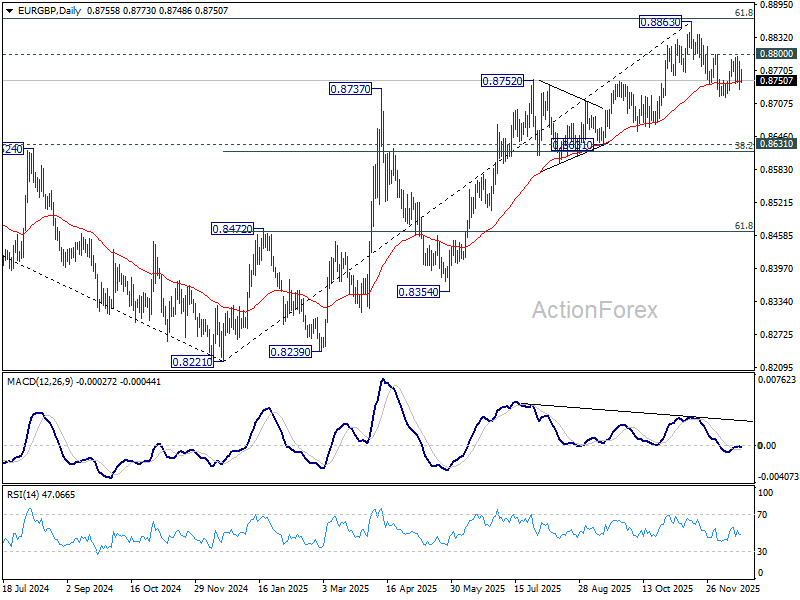The width and height of the screenshot is (800, 600).
Task: Click the MACD zero line value 0.00
Action: 767,445
